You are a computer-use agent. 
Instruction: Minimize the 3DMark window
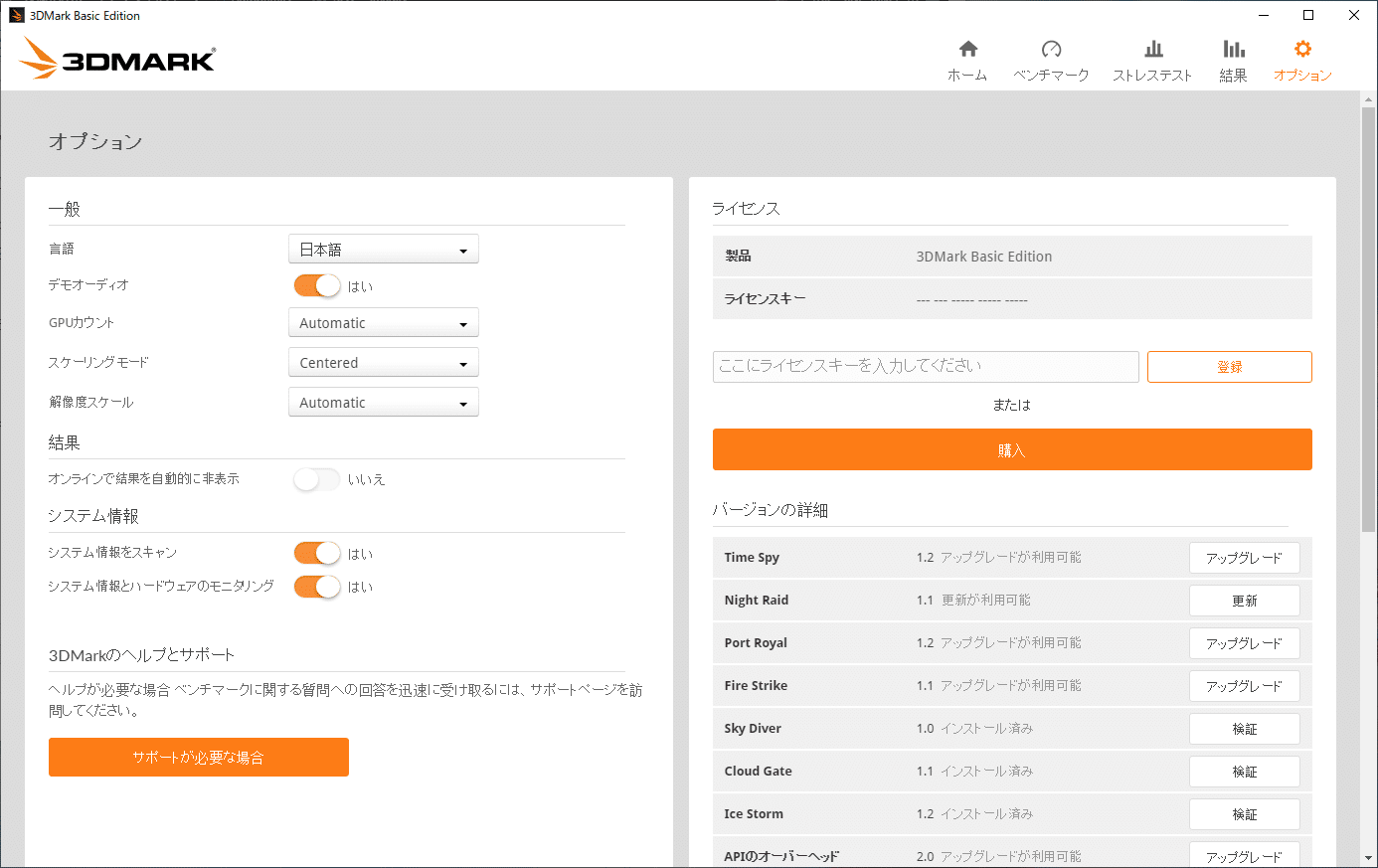(x=1264, y=15)
